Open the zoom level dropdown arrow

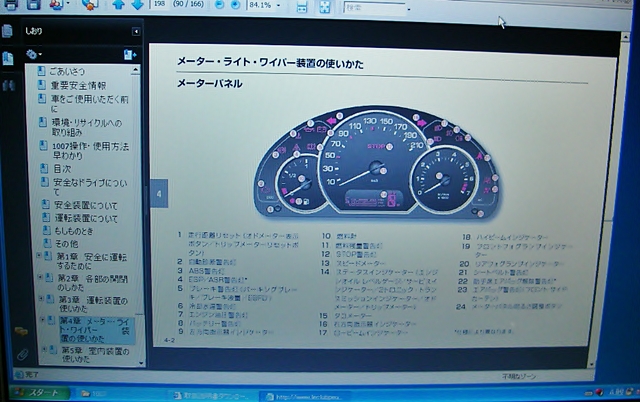(x=278, y=6)
